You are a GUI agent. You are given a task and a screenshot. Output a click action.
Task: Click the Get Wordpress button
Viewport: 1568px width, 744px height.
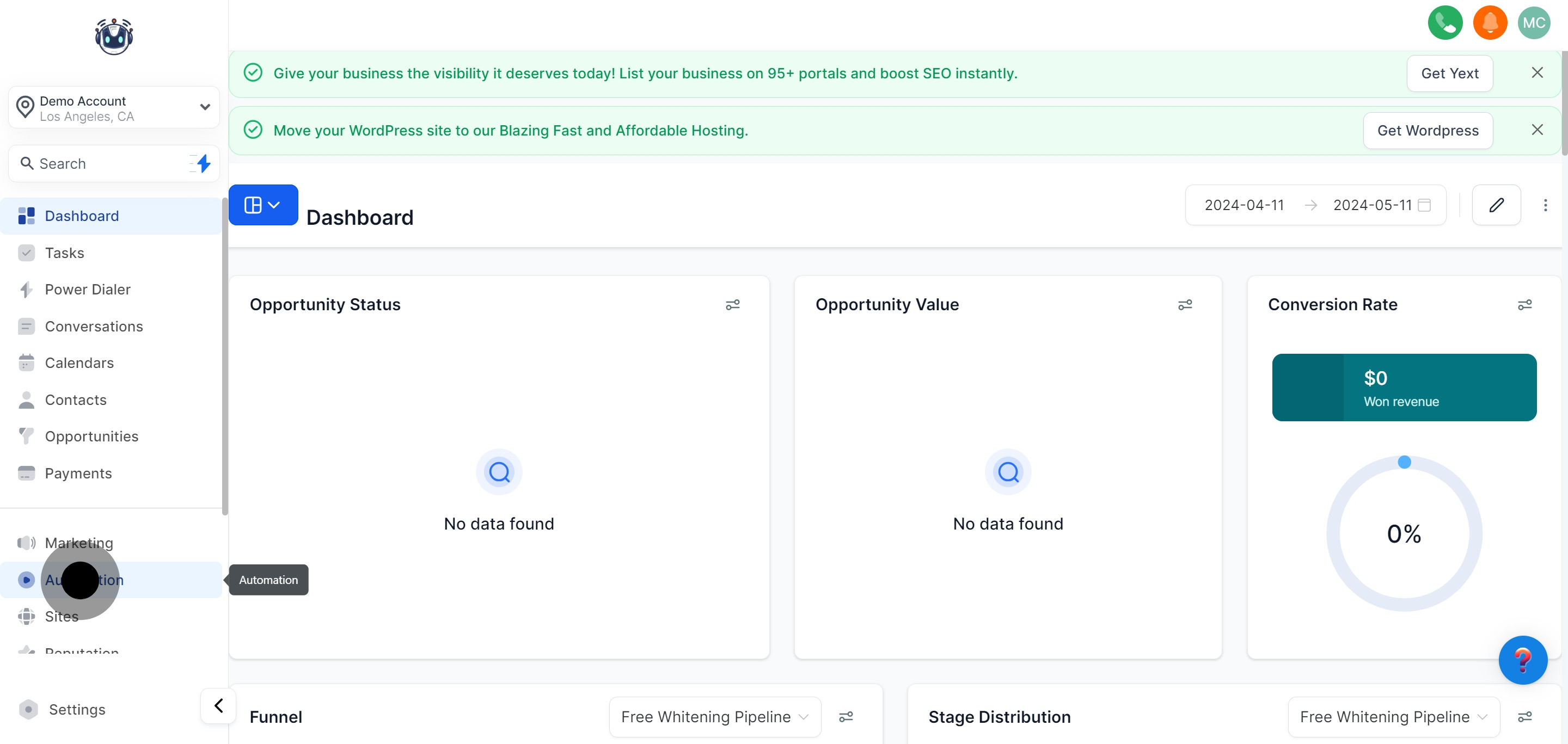[x=1428, y=130]
